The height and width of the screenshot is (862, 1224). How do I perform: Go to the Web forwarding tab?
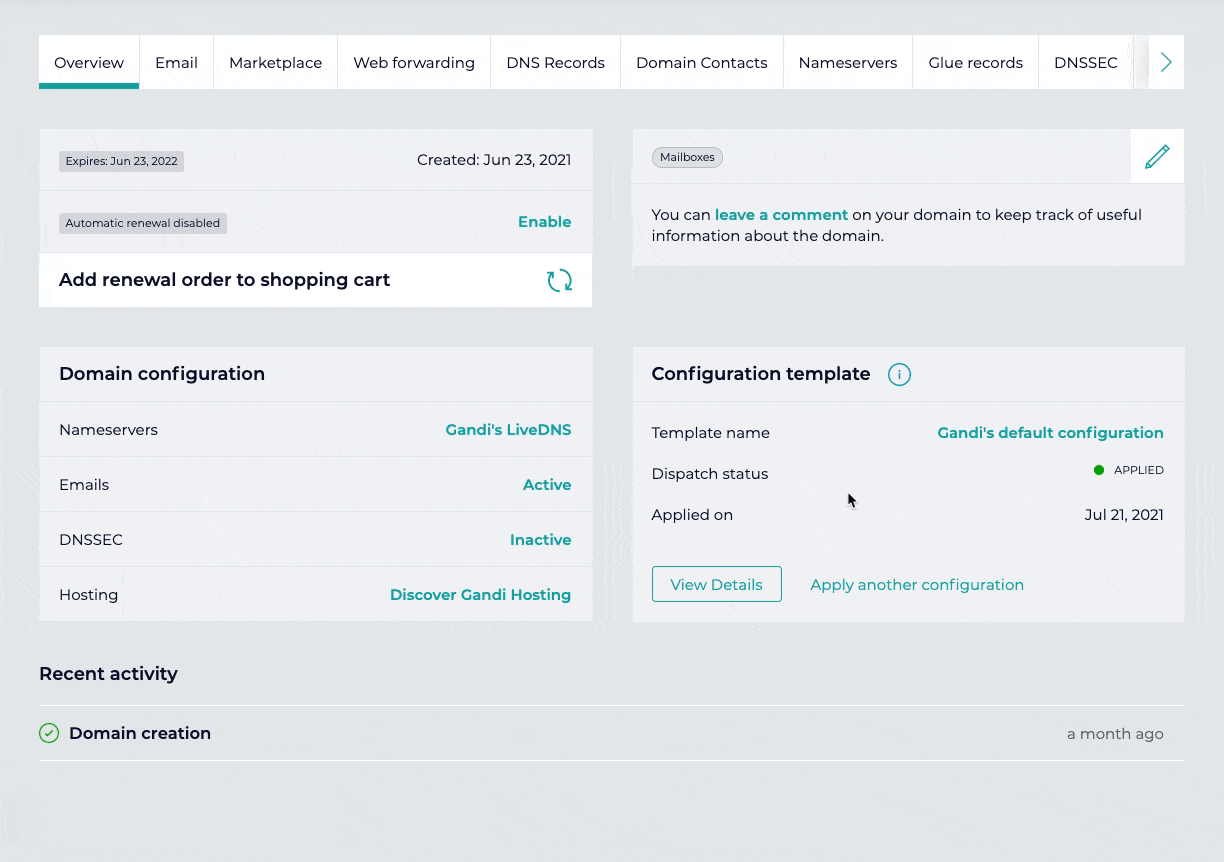pos(413,63)
